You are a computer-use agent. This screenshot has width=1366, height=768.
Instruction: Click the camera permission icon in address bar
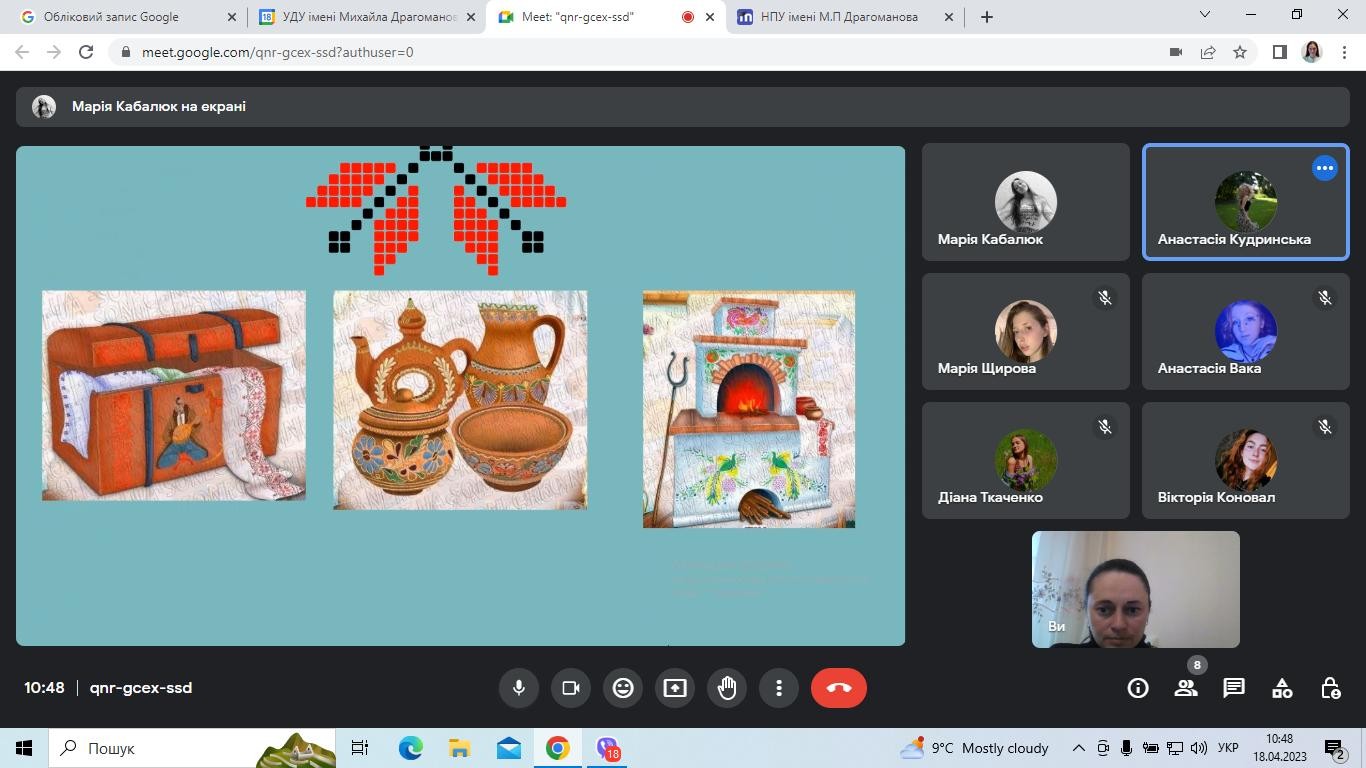(1176, 52)
